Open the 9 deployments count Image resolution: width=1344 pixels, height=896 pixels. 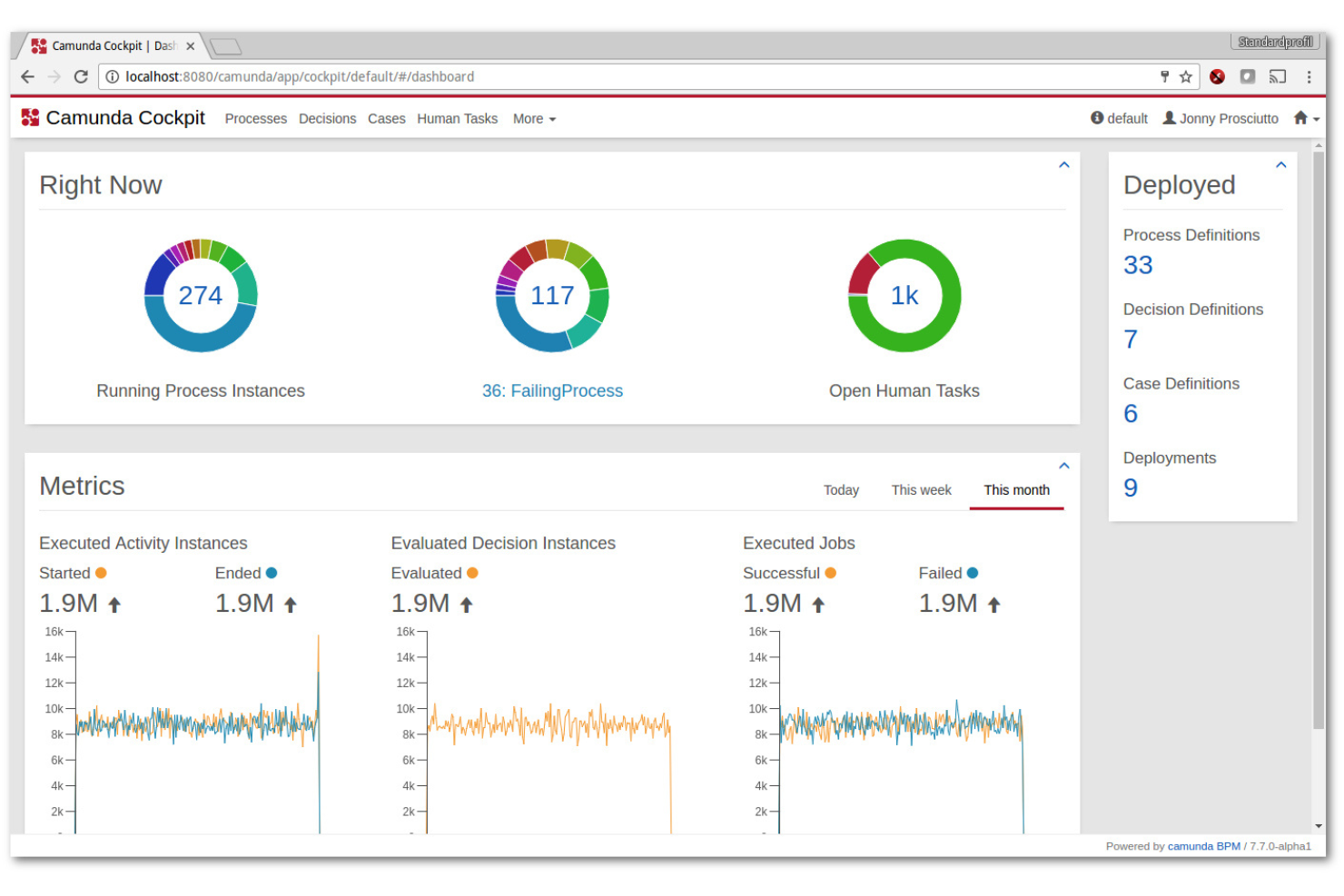(1131, 488)
